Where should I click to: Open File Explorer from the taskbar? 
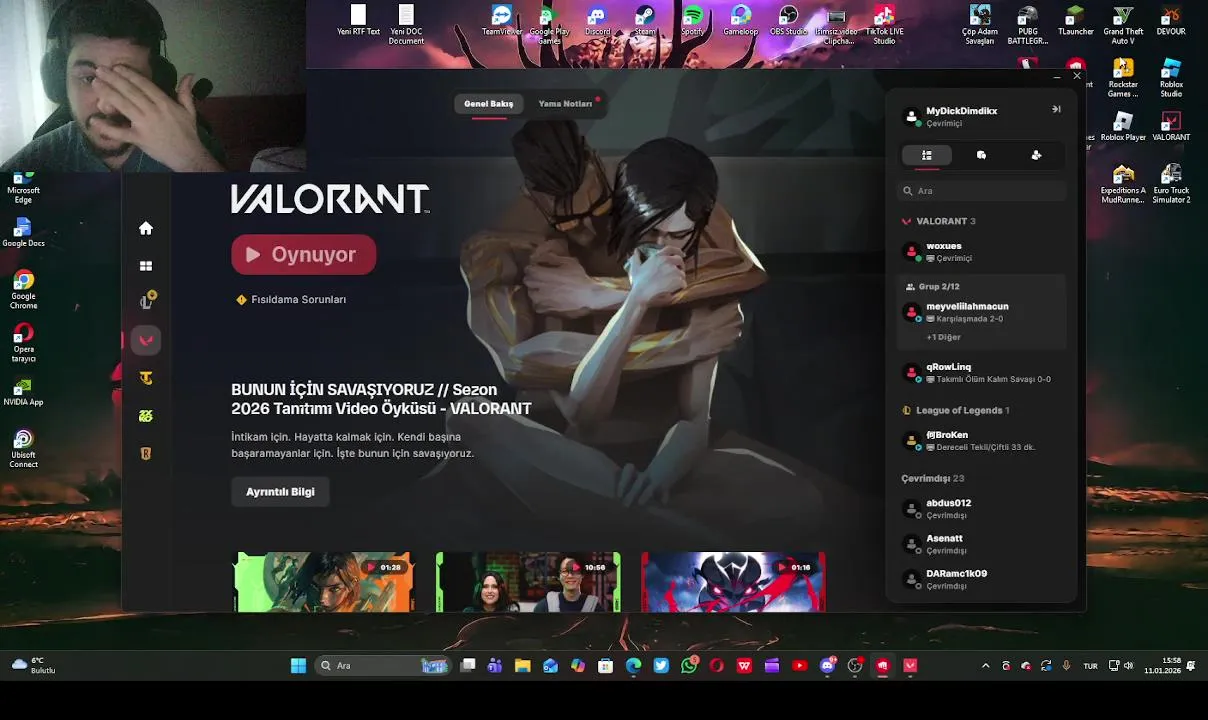coord(522,666)
